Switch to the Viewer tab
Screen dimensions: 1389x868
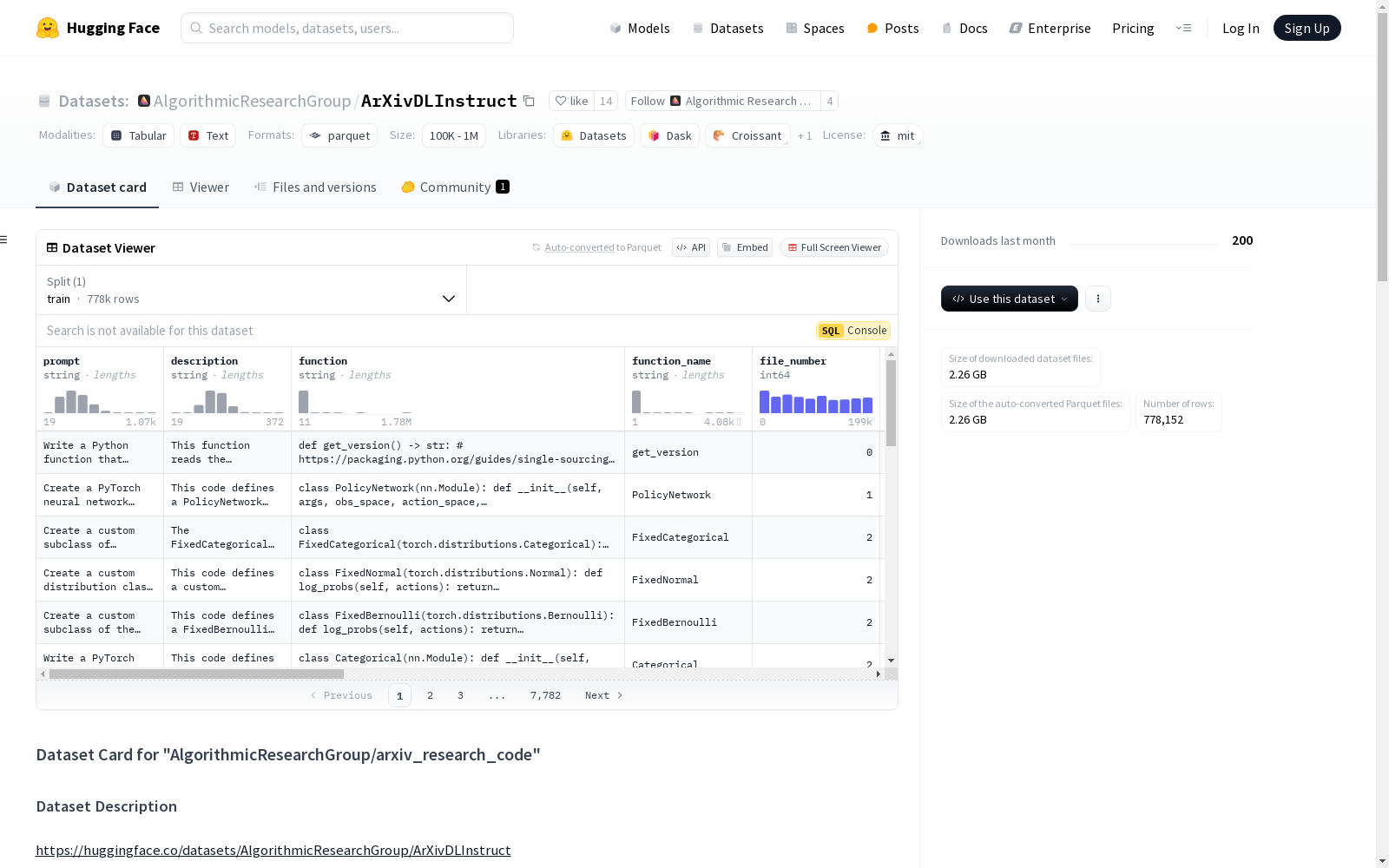[201, 187]
